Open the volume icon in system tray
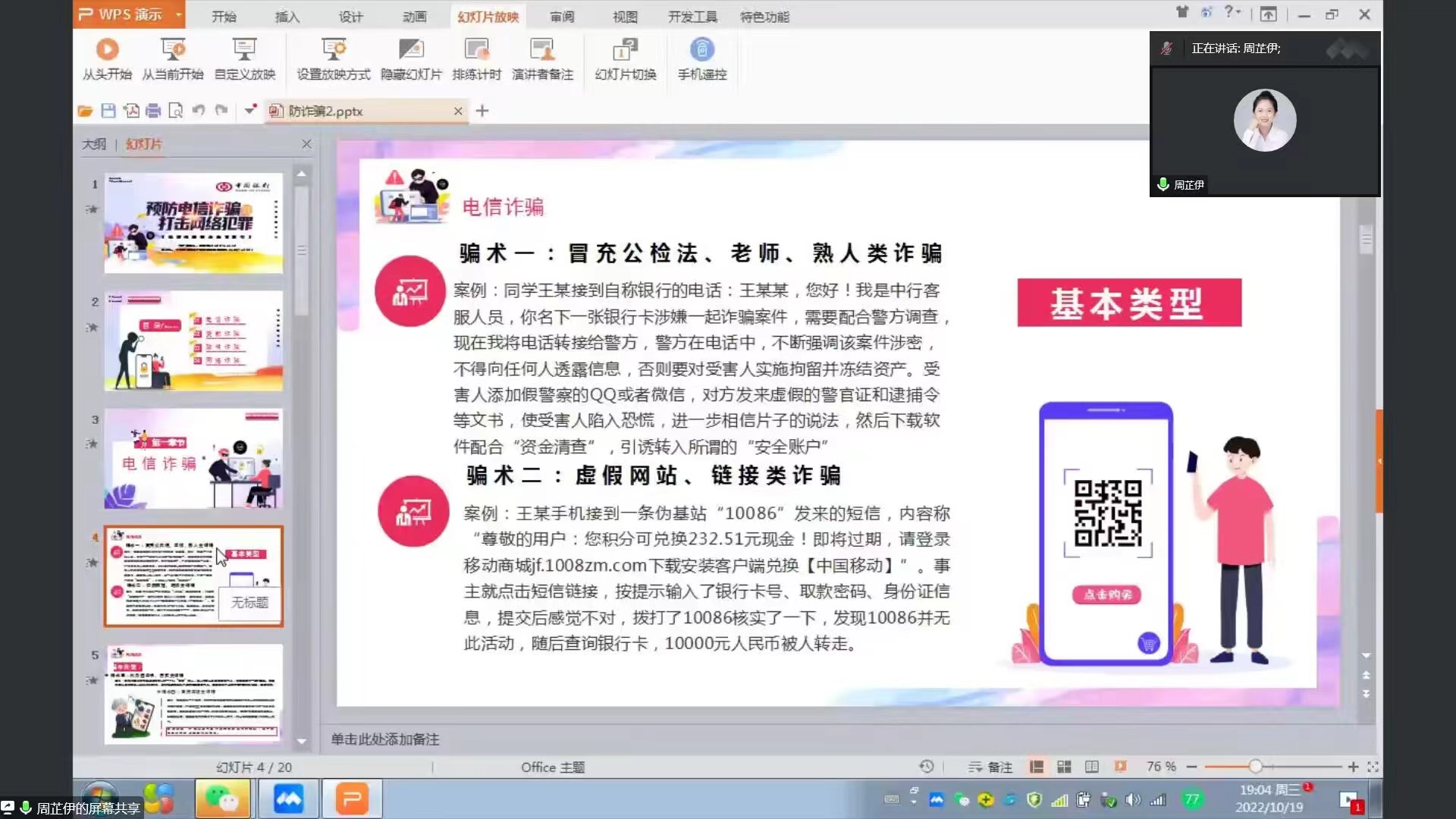 (1133, 800)
